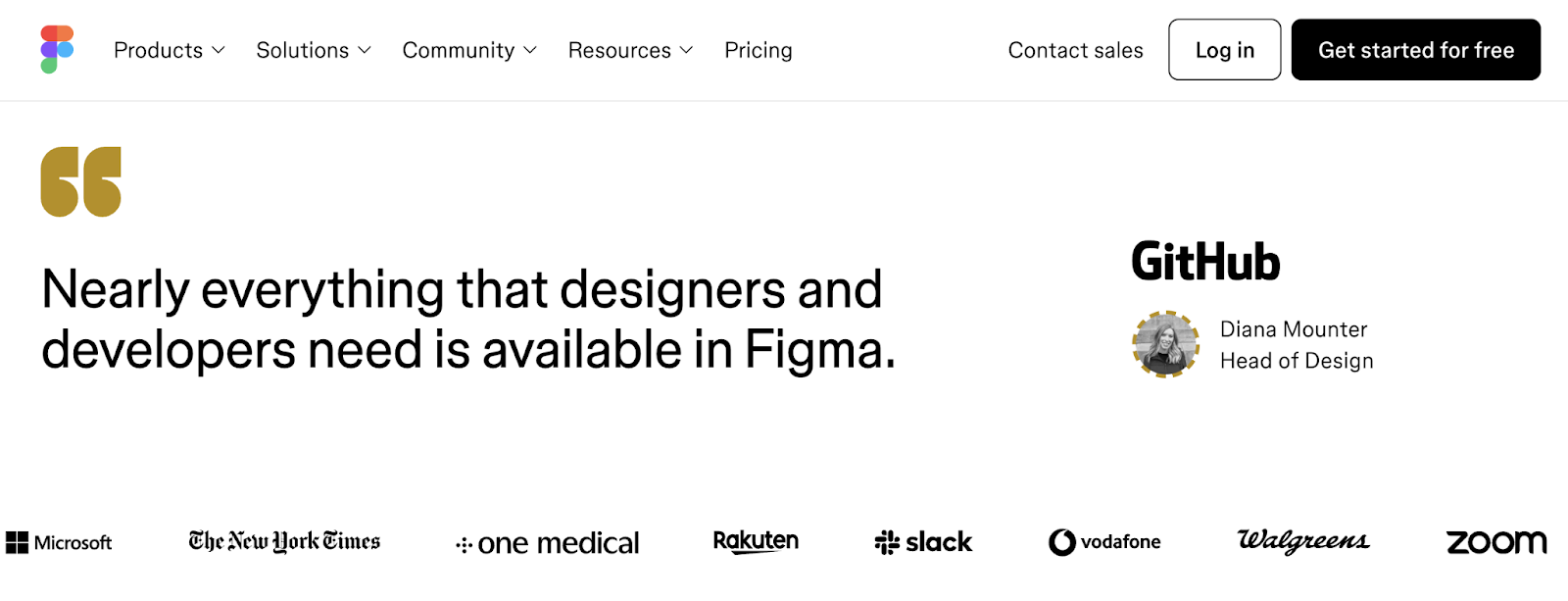Open the Products dropdown
Viewport: 1568px width, 601px height.
[x=169, y=50]
